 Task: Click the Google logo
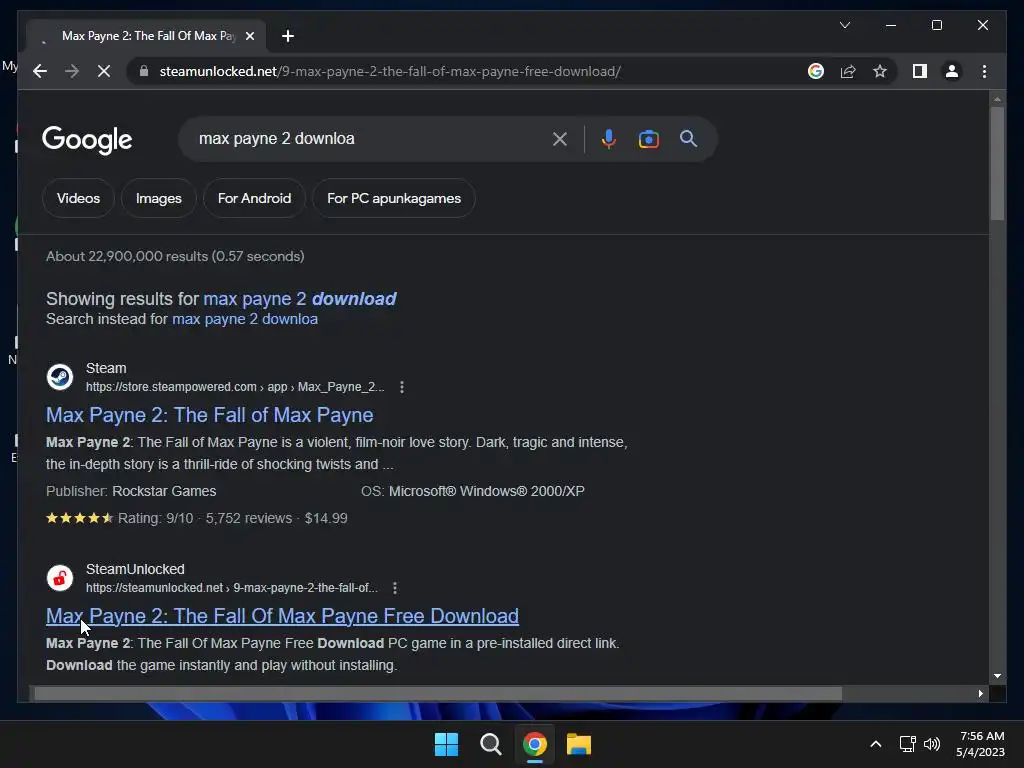87,140
